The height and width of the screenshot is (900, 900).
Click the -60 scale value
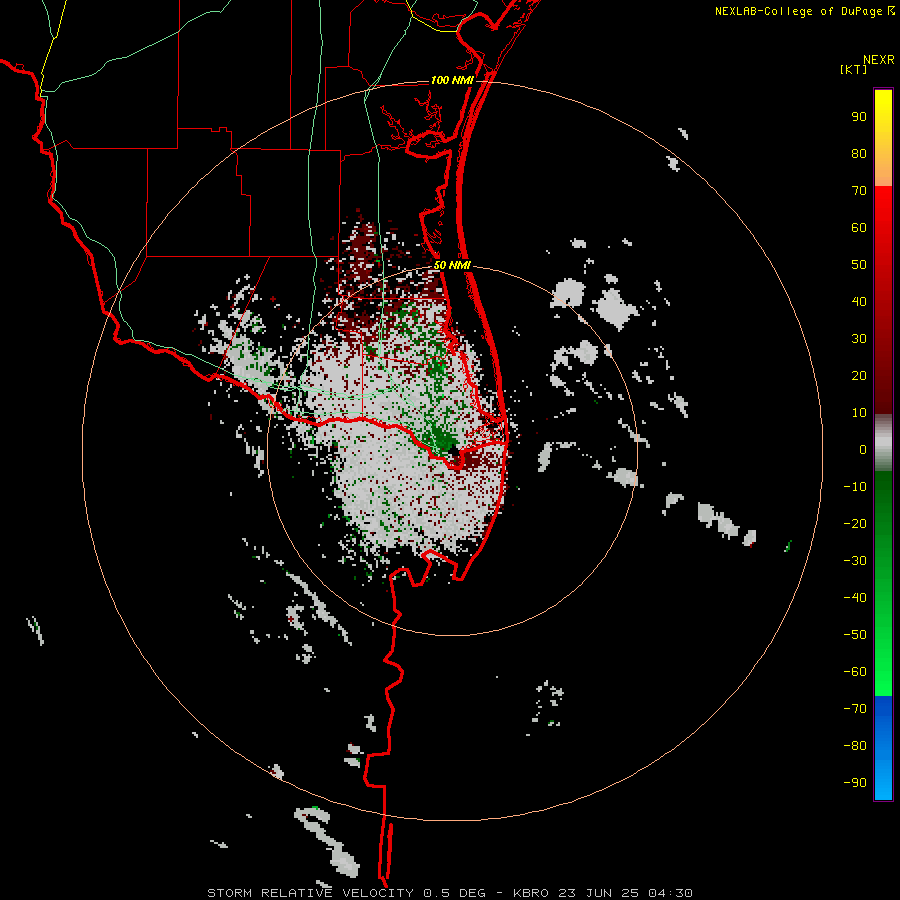tap(855, 672)
